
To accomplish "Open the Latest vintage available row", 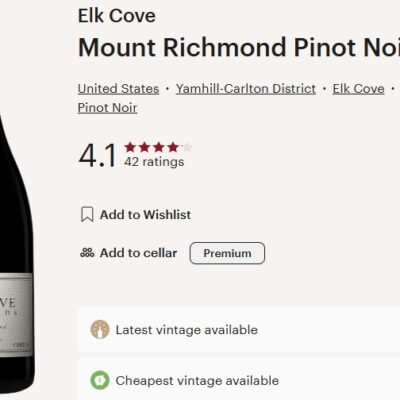I will point(239,330).
